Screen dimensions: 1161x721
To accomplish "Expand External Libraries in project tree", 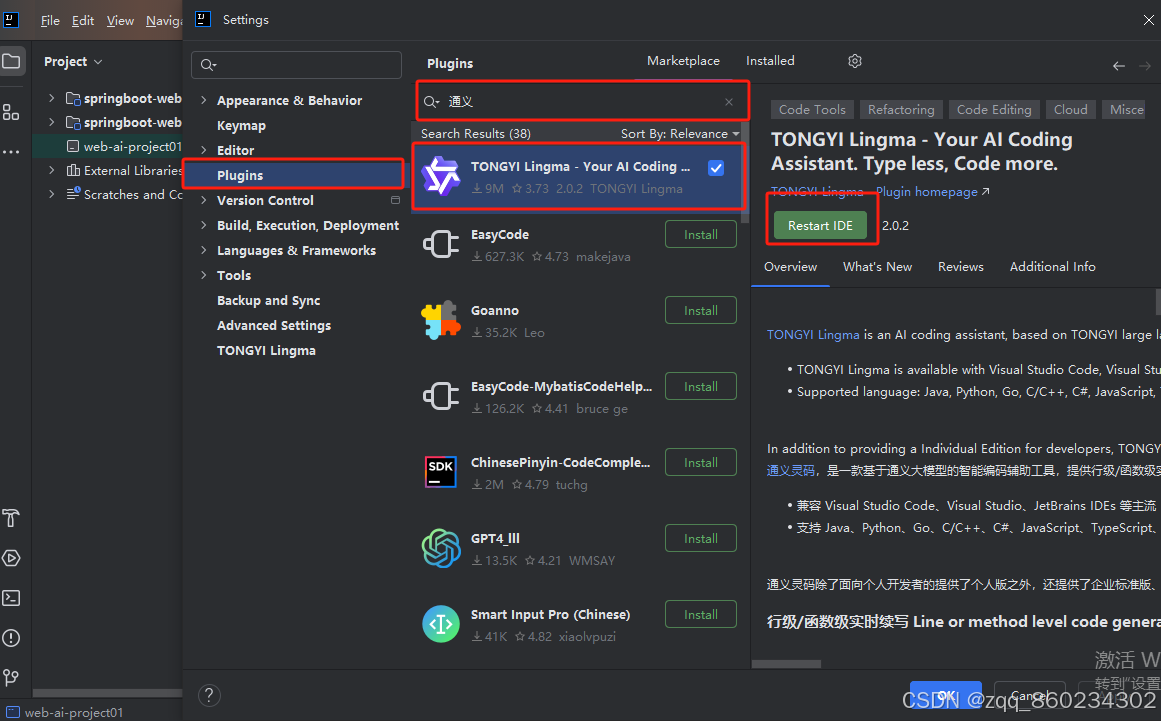I will click(x=51, y=170).
